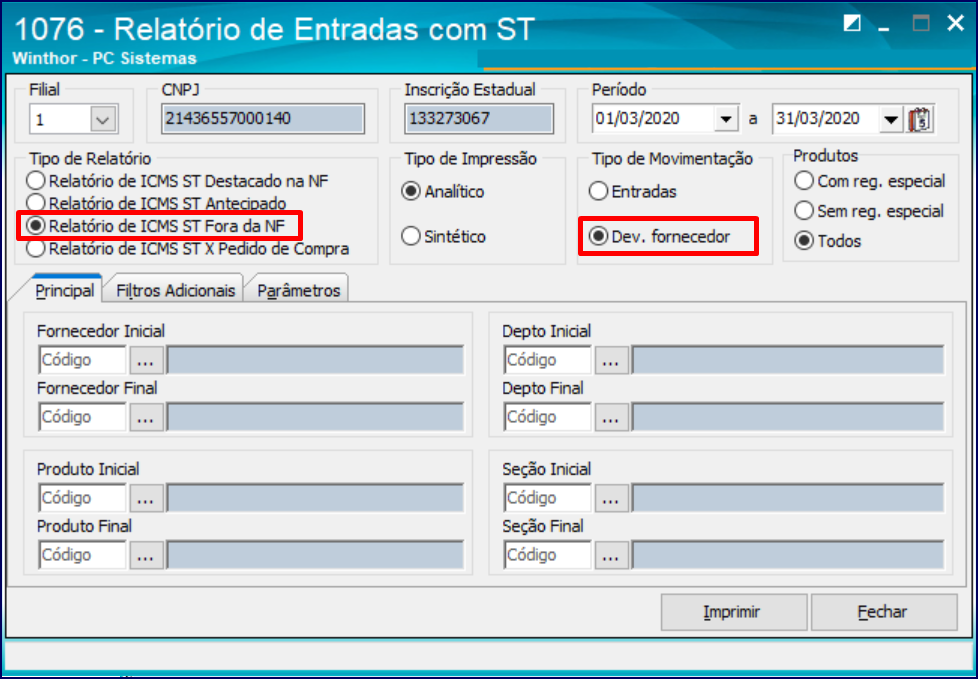Click the Seção Inicial description field
The height and width of the screenshot is (679, 978).
[x=788, y=498]
